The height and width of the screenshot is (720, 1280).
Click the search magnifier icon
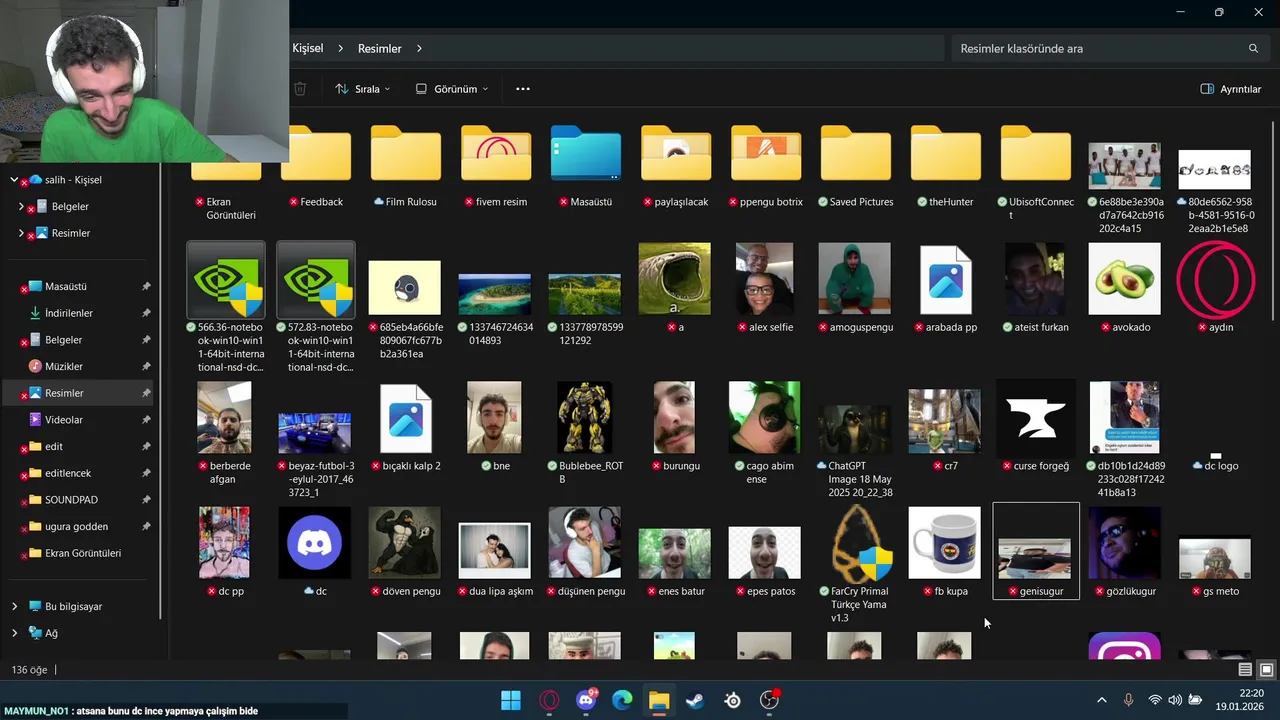pyautogui.click(x=1253, y=48)
